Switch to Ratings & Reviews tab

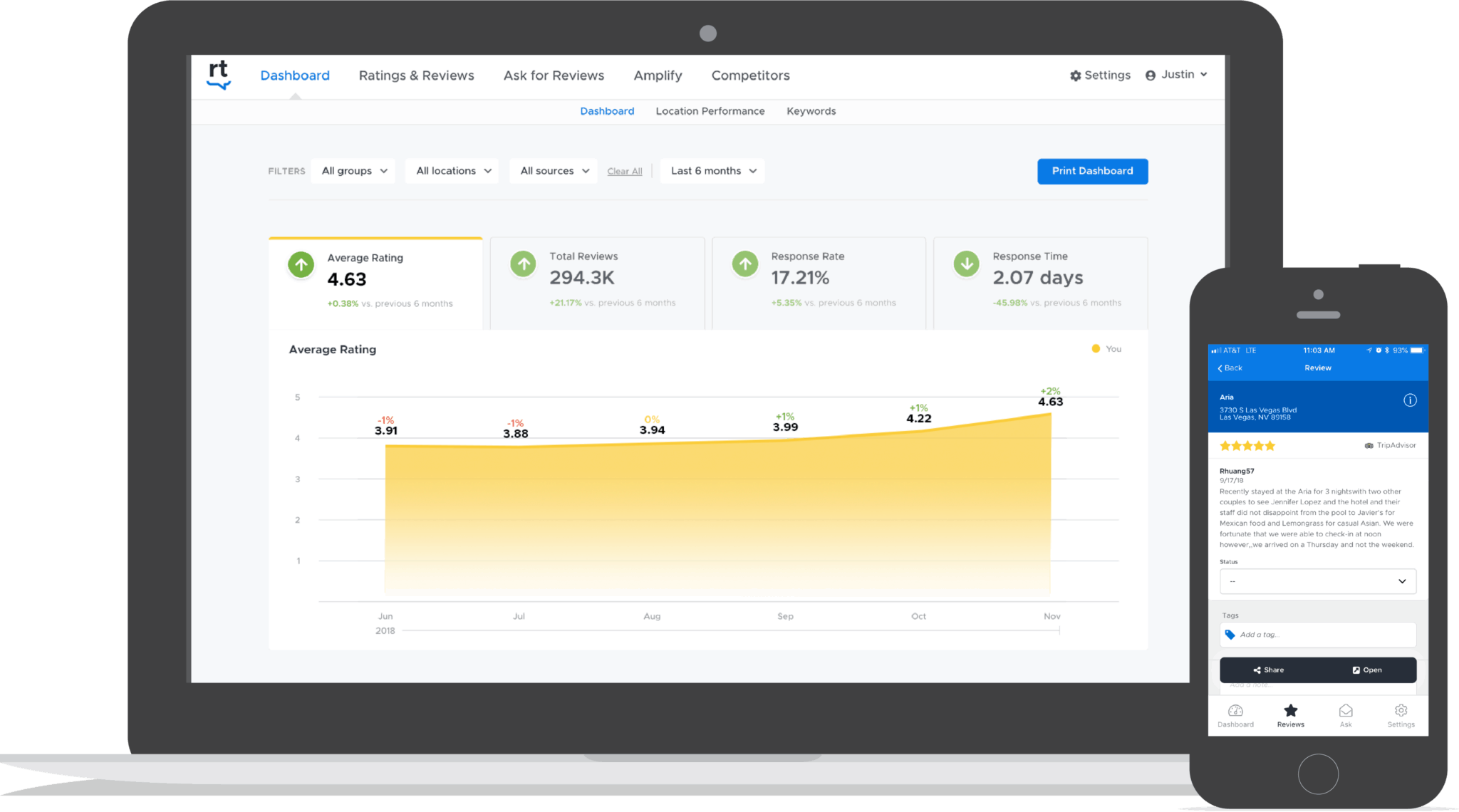416,76
